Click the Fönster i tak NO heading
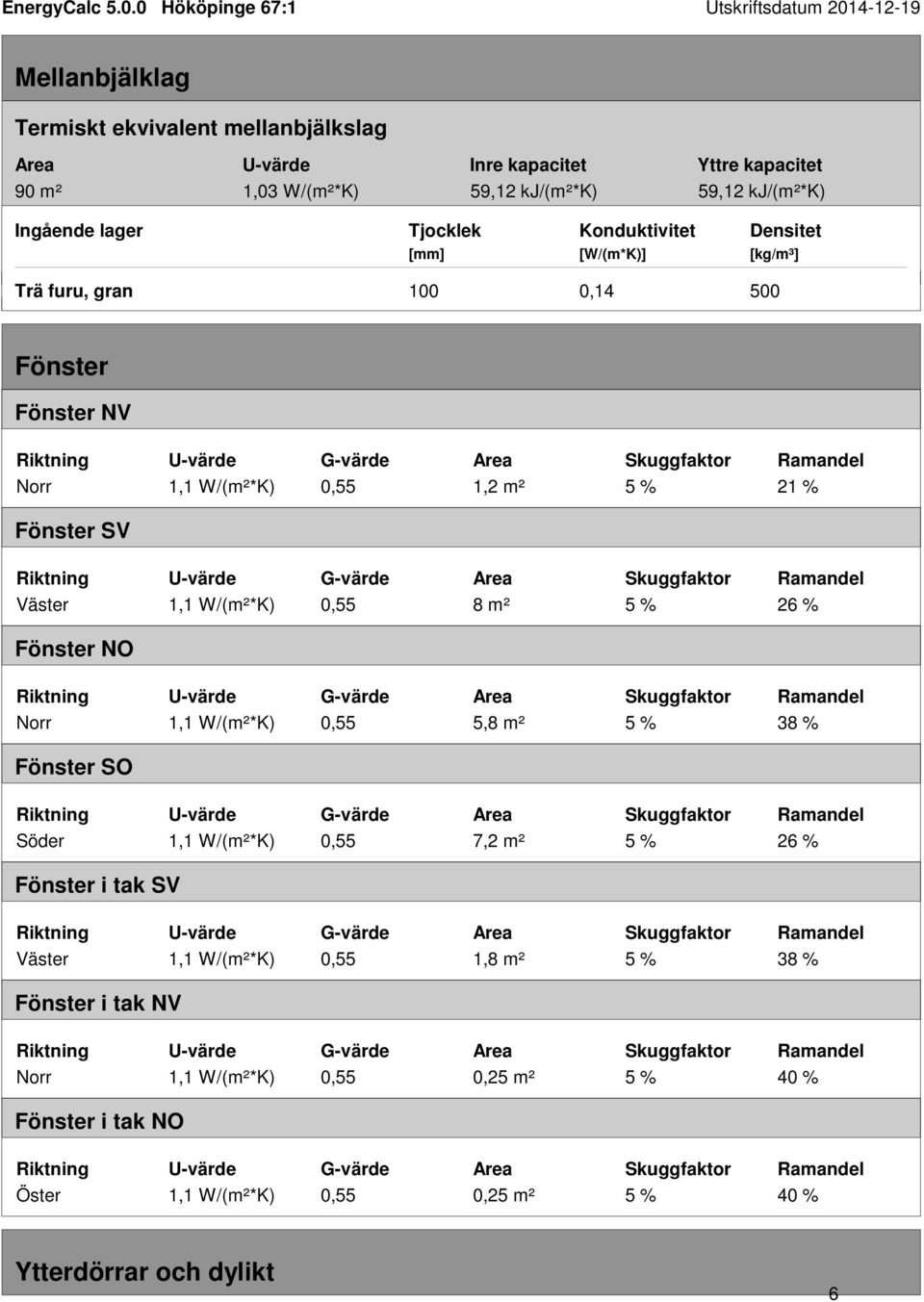Viewport: 924px width, 1302px height. pyautogui.click(x=99, y=1121)
